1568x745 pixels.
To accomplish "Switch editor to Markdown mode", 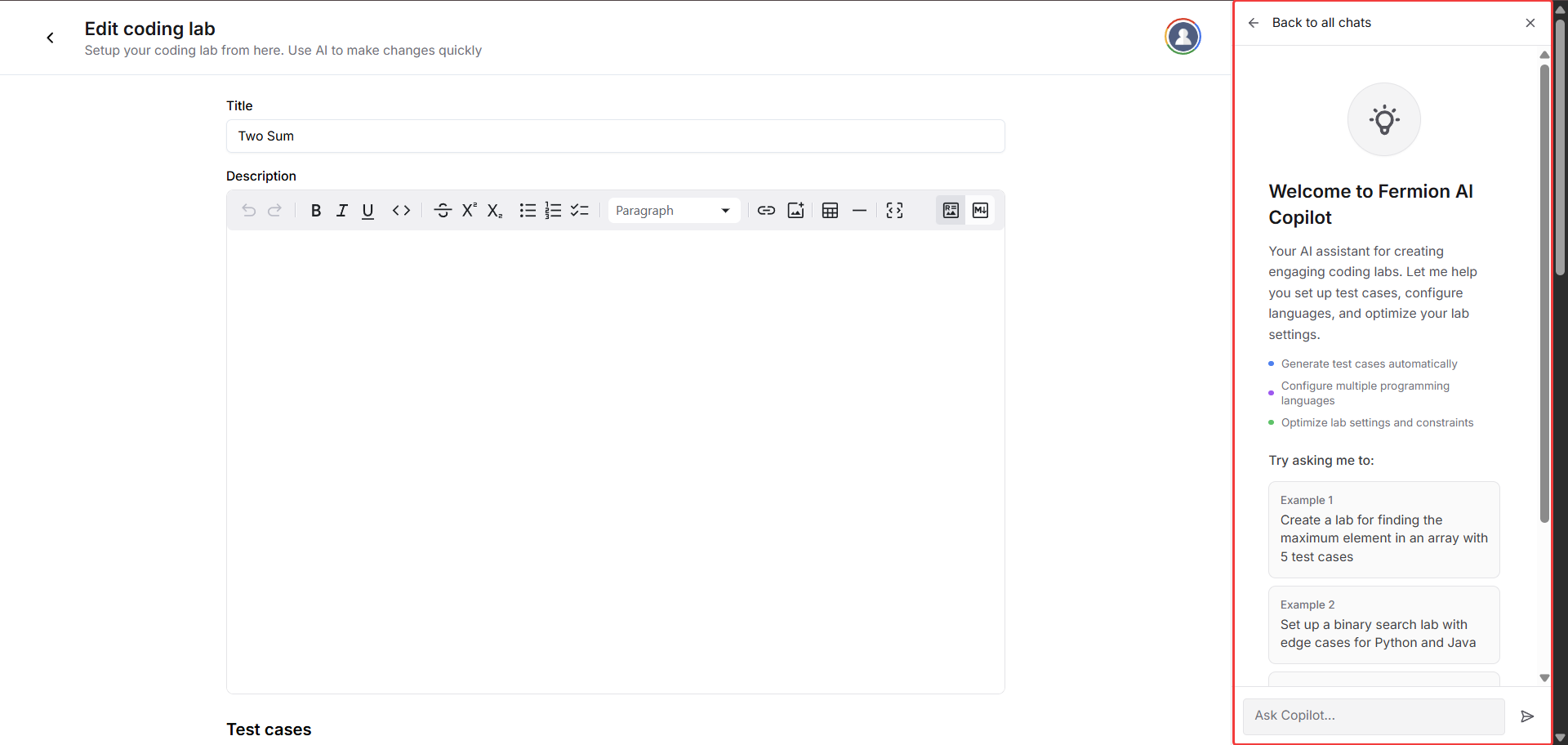I will [x=980, y=211].
